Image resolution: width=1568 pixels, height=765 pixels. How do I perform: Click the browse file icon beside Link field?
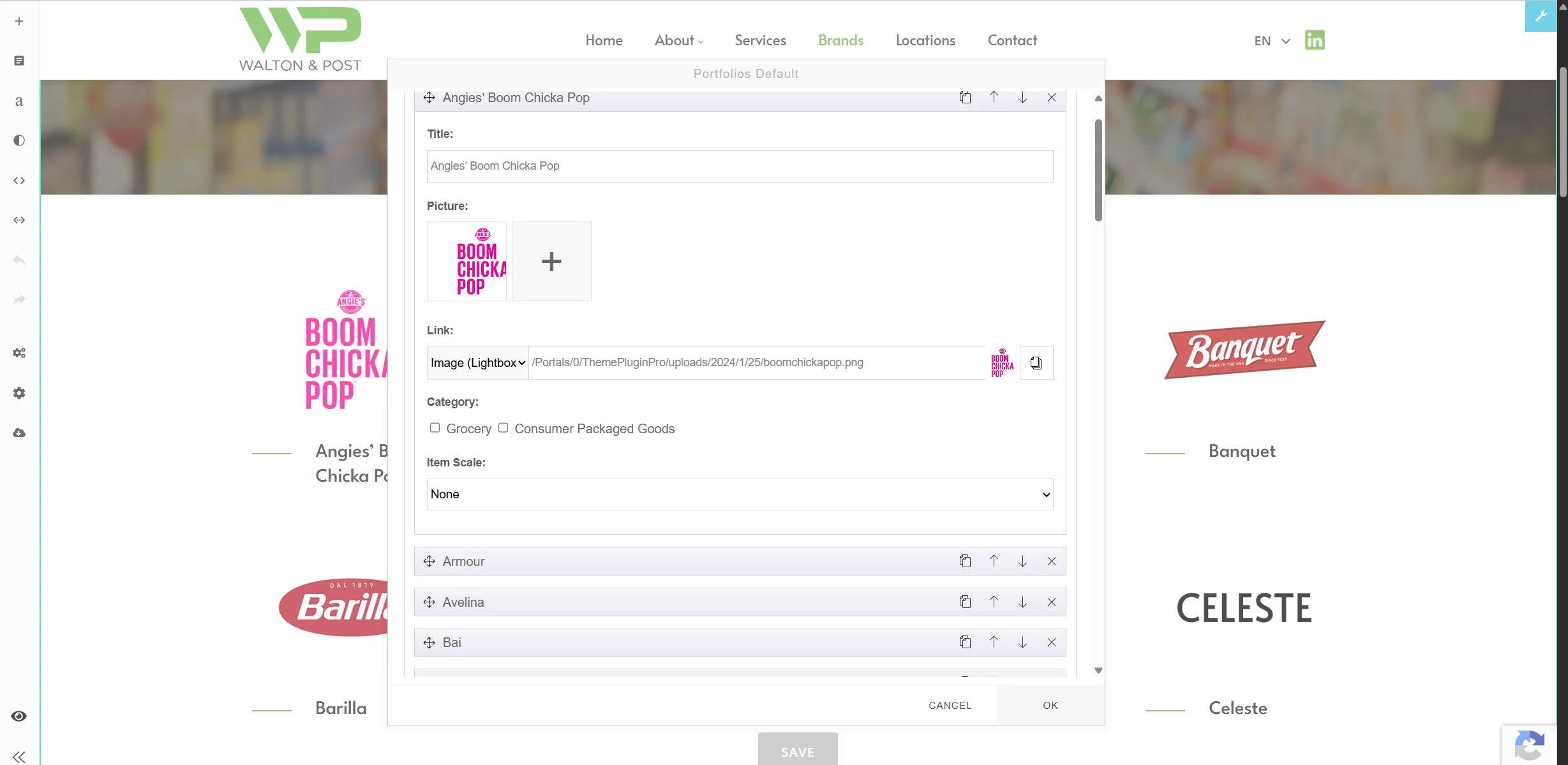point(1036,363)
